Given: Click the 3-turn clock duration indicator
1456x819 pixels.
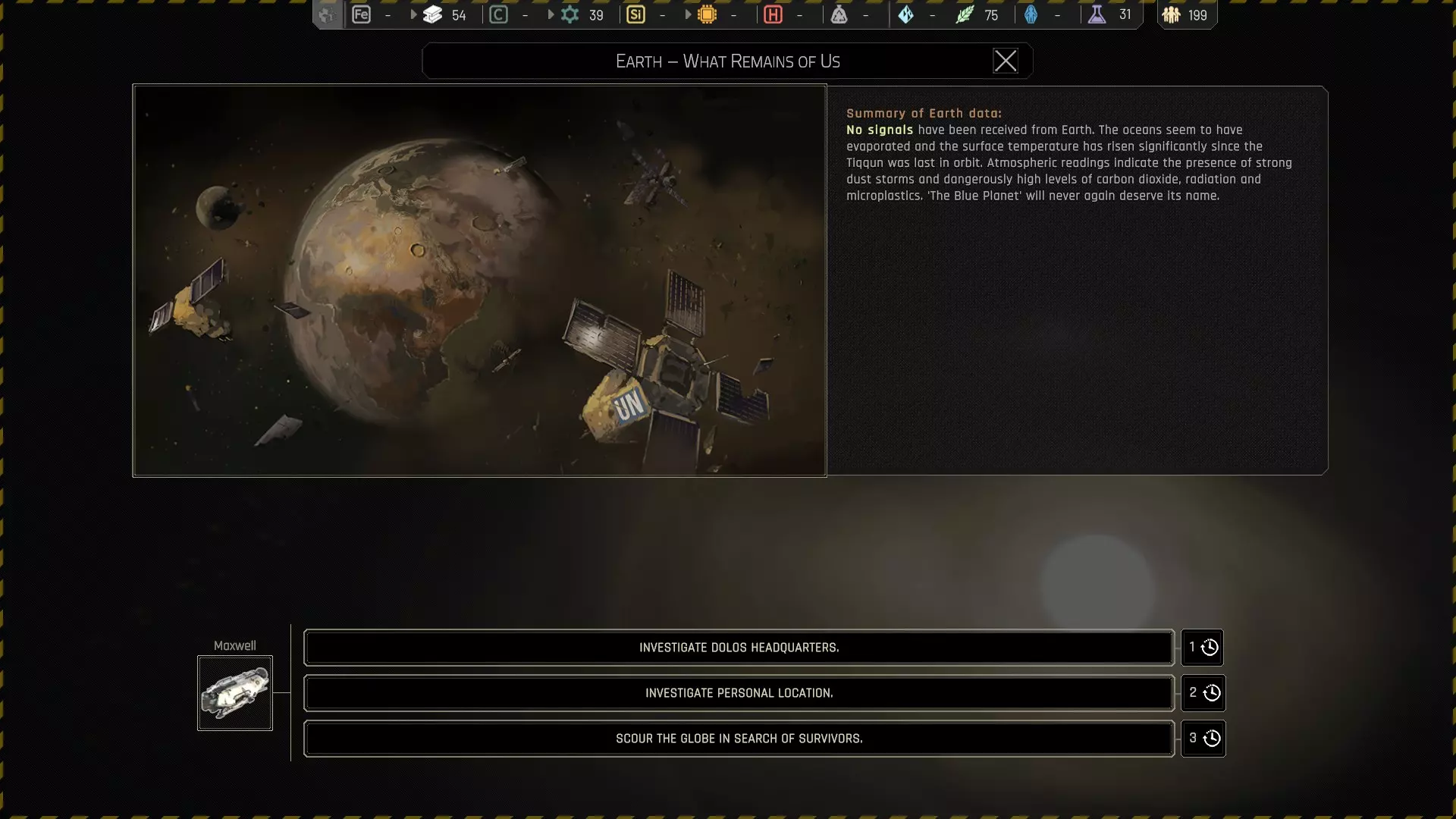Looking at the screenshot, I should (1203, 739).
